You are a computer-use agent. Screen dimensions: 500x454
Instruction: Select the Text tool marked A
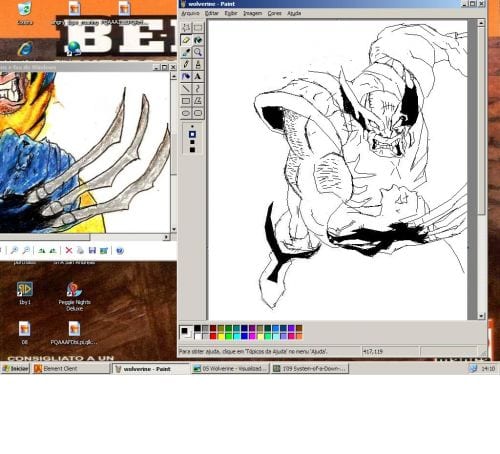pyautogui.click(x=198, y=76)
